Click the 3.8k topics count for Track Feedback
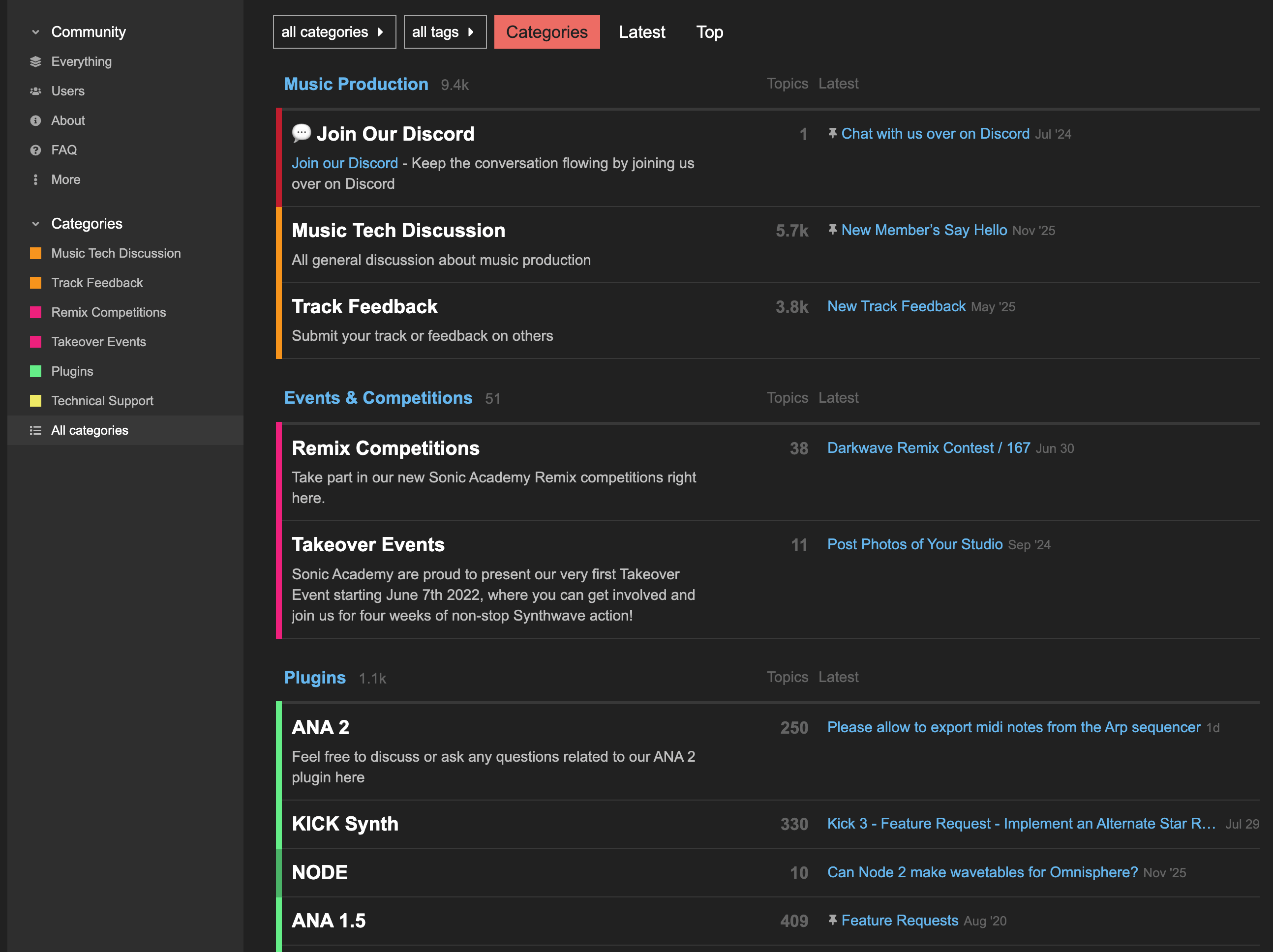The height and width of the screenshot is (952, 1273). [x=791, y=306]
